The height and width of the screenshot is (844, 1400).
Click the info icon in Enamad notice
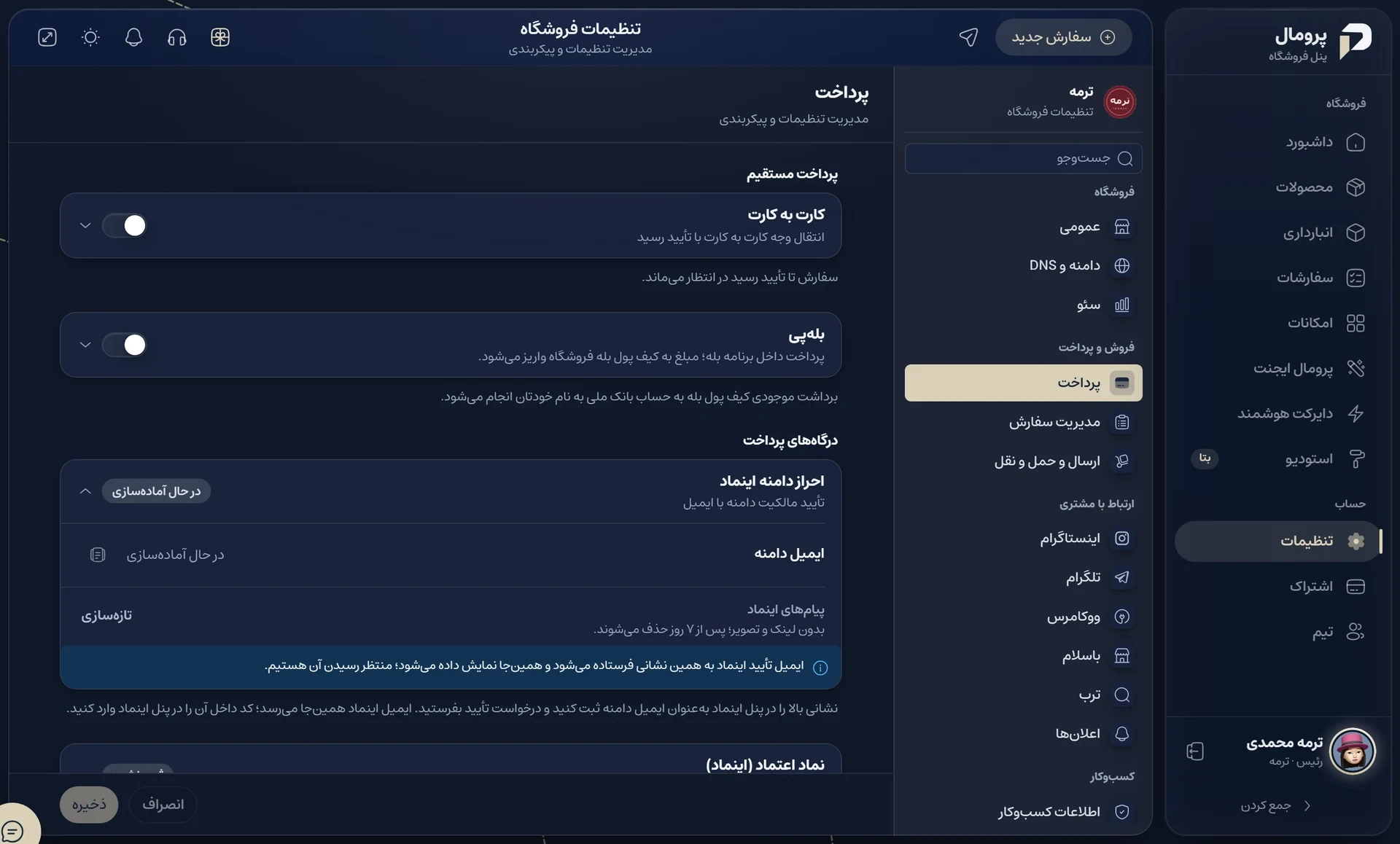tap(820, 668)
